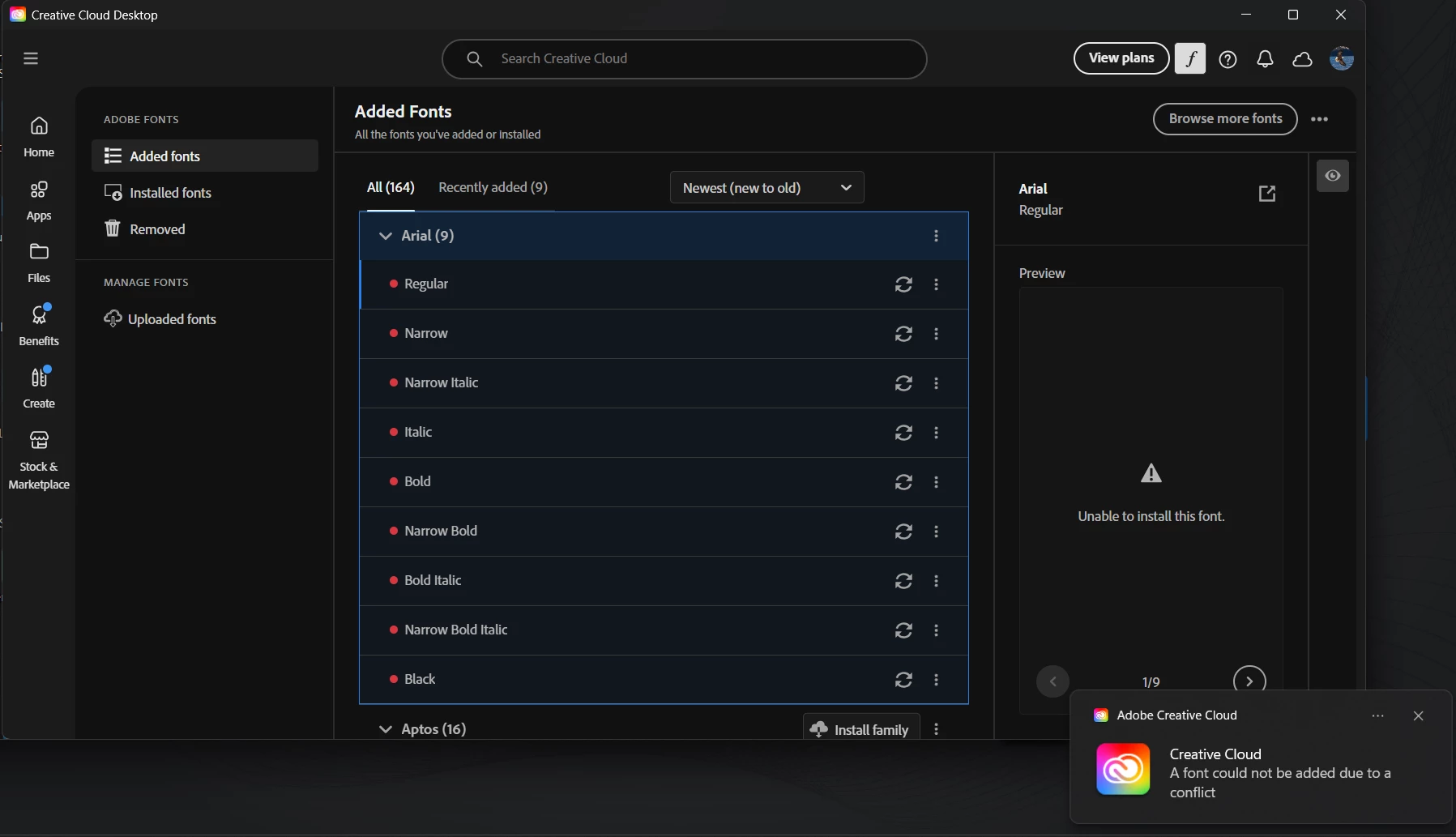Open the help question mark icon

1228,59
